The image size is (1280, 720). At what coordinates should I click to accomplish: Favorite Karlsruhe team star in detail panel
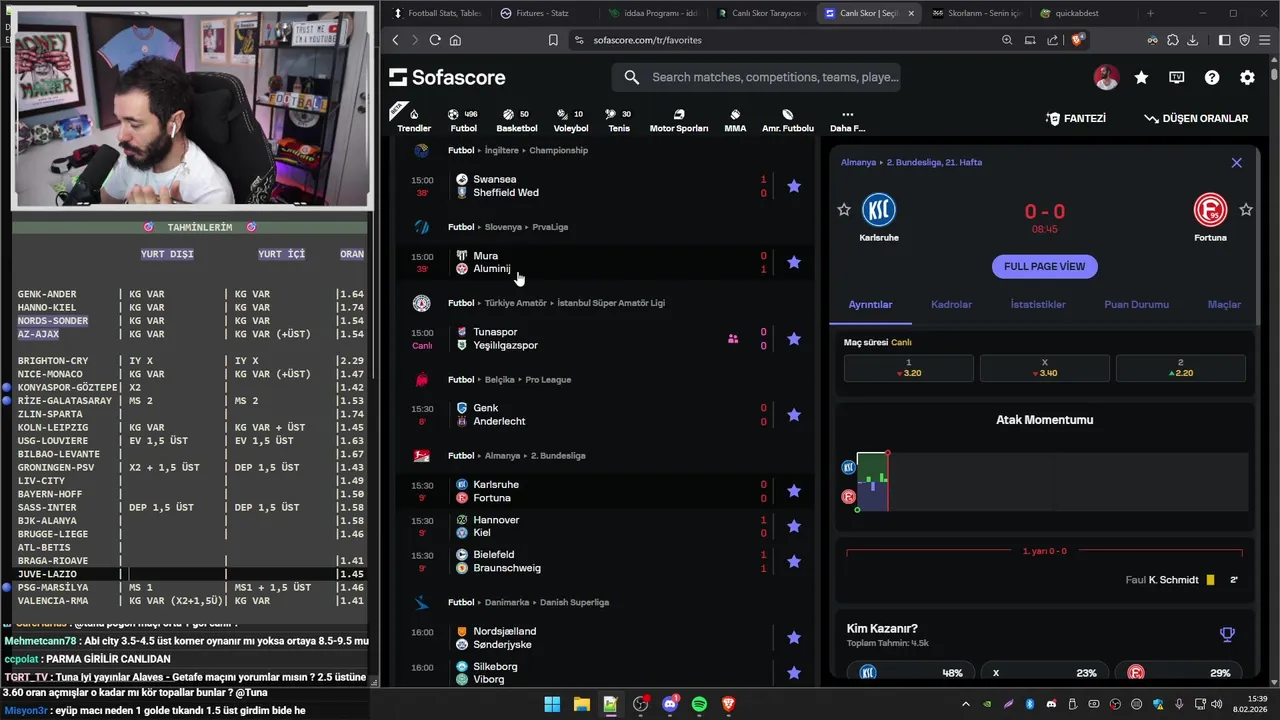tap(844, 210)
